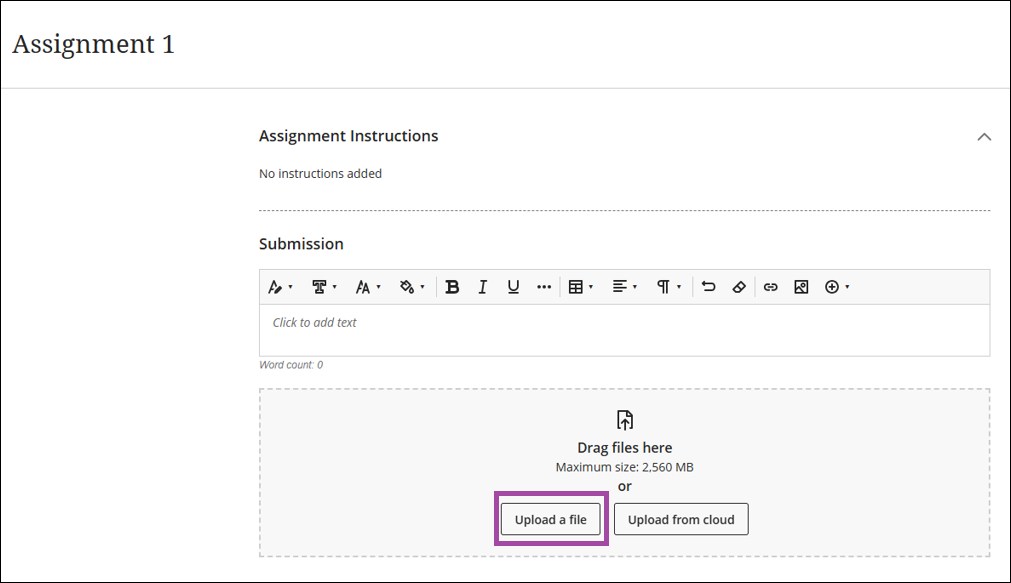The height and width of the screenshot is (583, 1011).
Task: Open the text color fill dropdown
Action: tap(412, 287)
